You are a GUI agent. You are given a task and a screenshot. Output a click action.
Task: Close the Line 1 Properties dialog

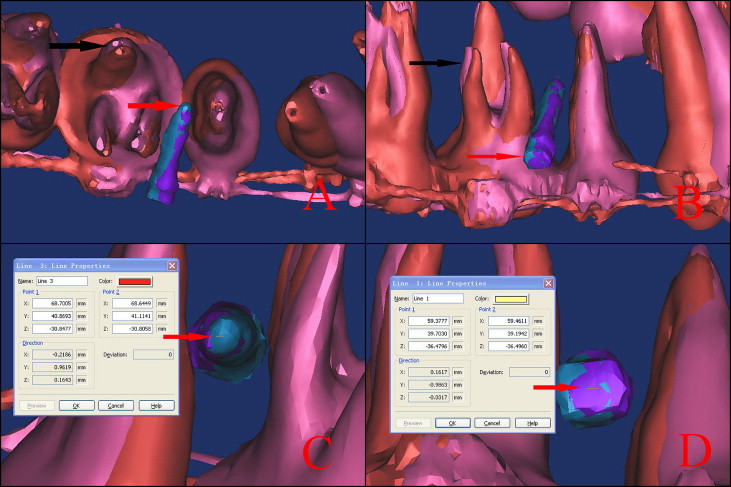coord(549,284)
